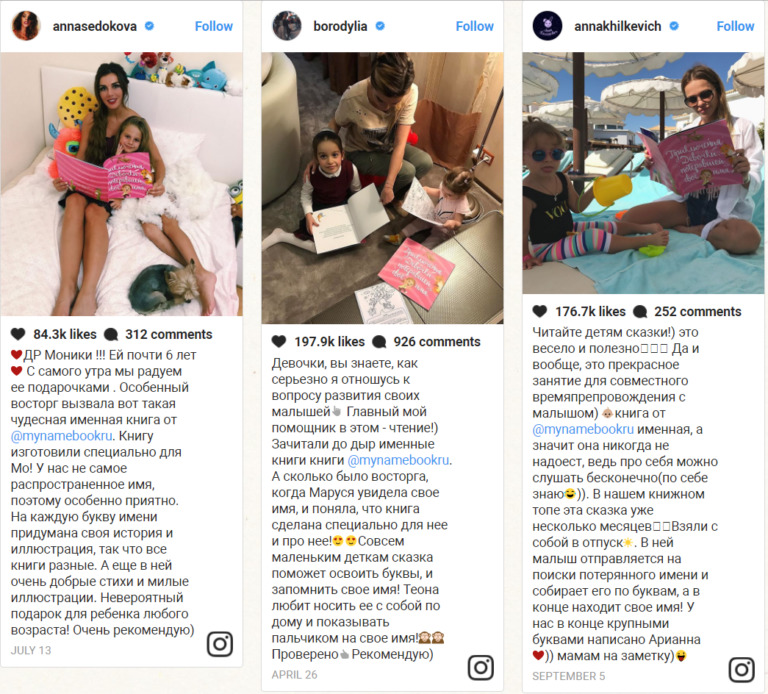This screenshot has width=768, height=694.
Task: Click heart likes icon on annasedokova post
Action: point(18,335)
